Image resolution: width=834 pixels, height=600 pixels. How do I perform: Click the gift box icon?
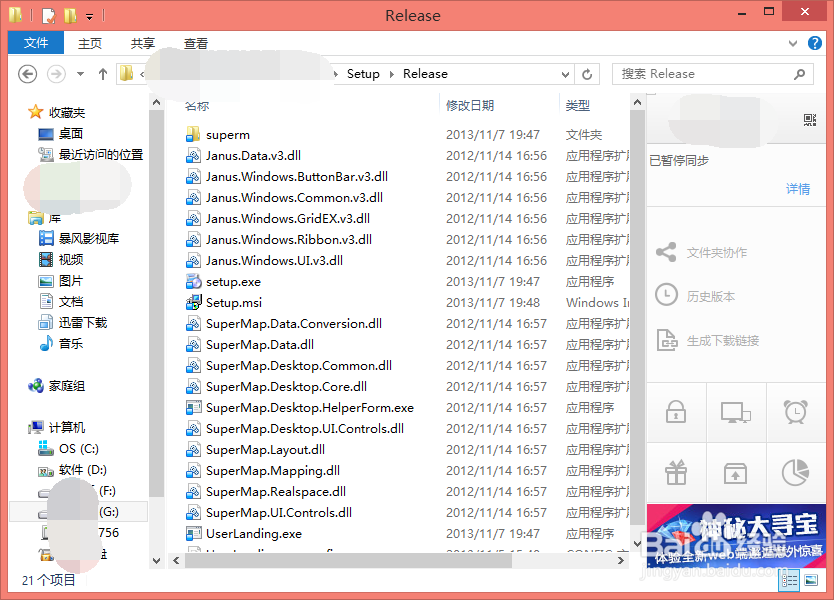pyautogui.click(x=676, y=472)
